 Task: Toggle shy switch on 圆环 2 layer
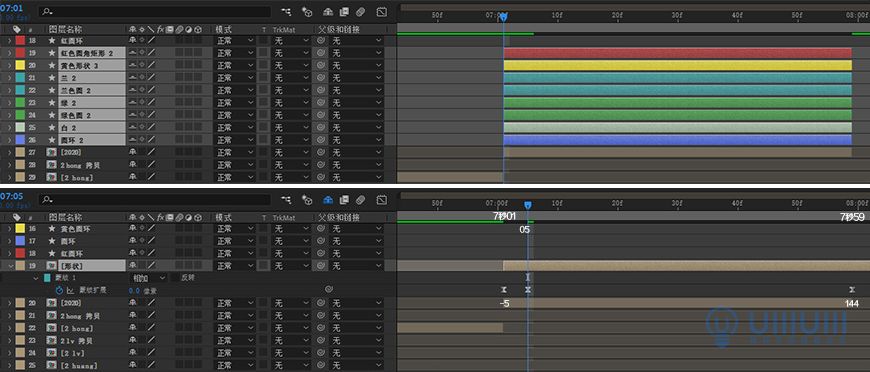tap(133, 140)
